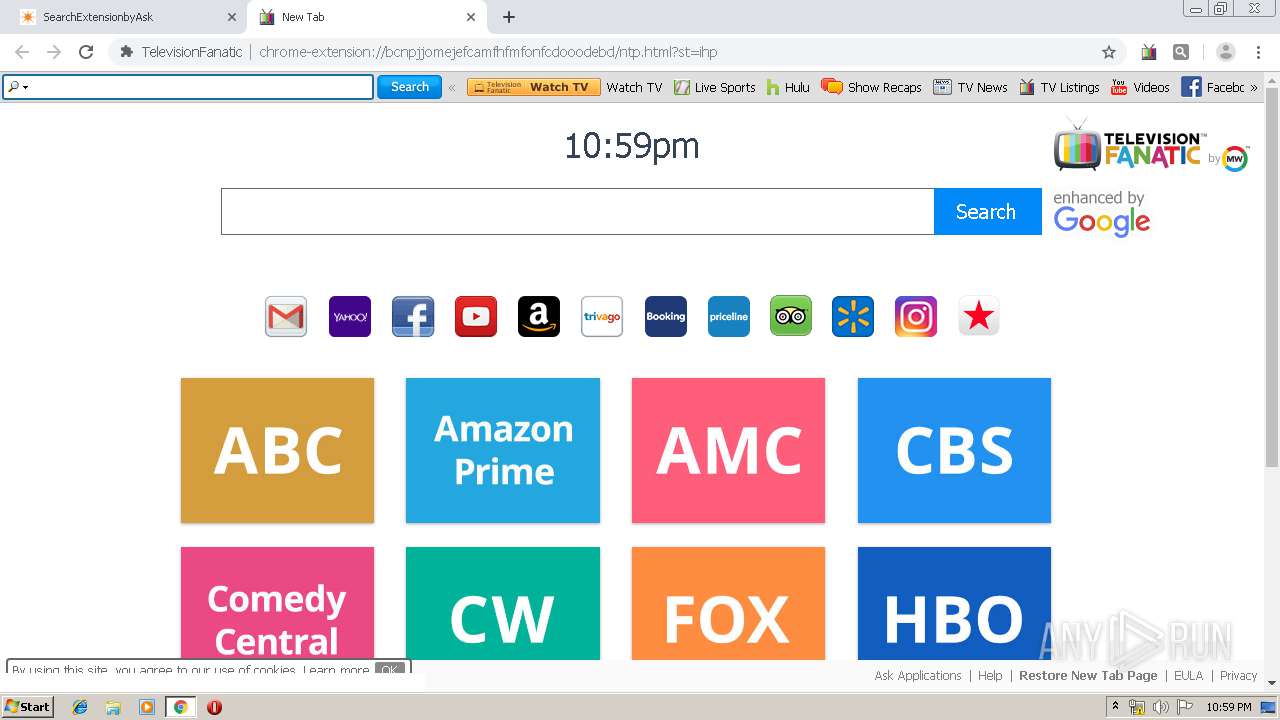This screenshot has height=720, width=1280.
Task: Open the Amazon Prime tile
Action: point(503,450)
